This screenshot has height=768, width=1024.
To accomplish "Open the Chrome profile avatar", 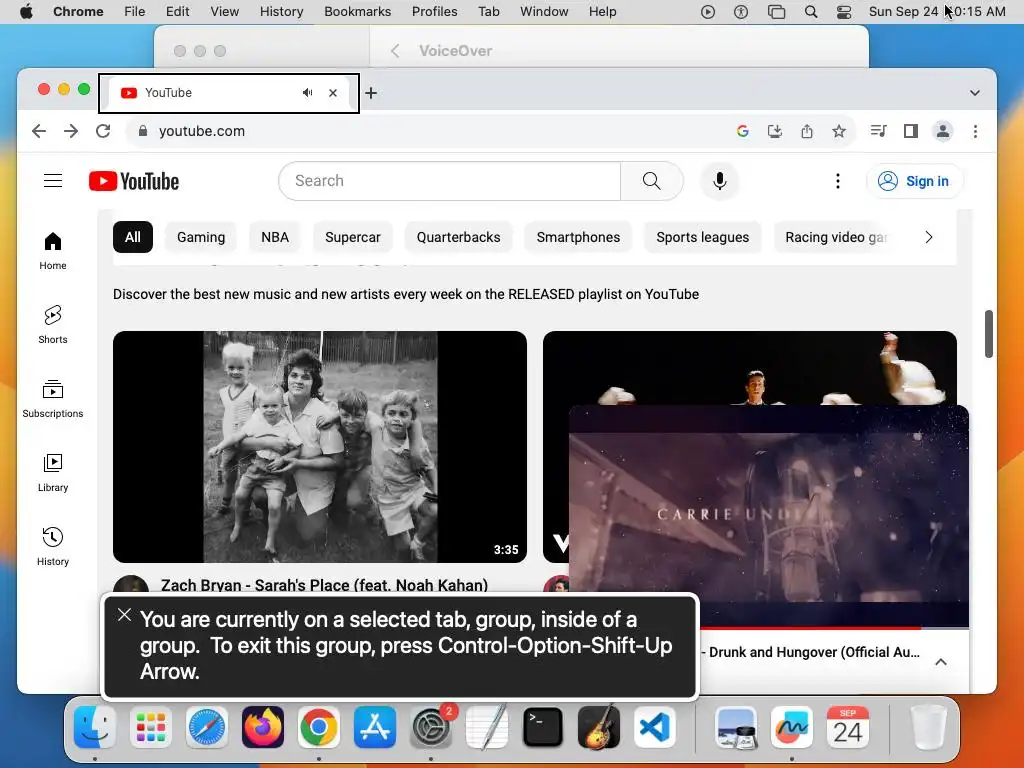I will (943, 131).
